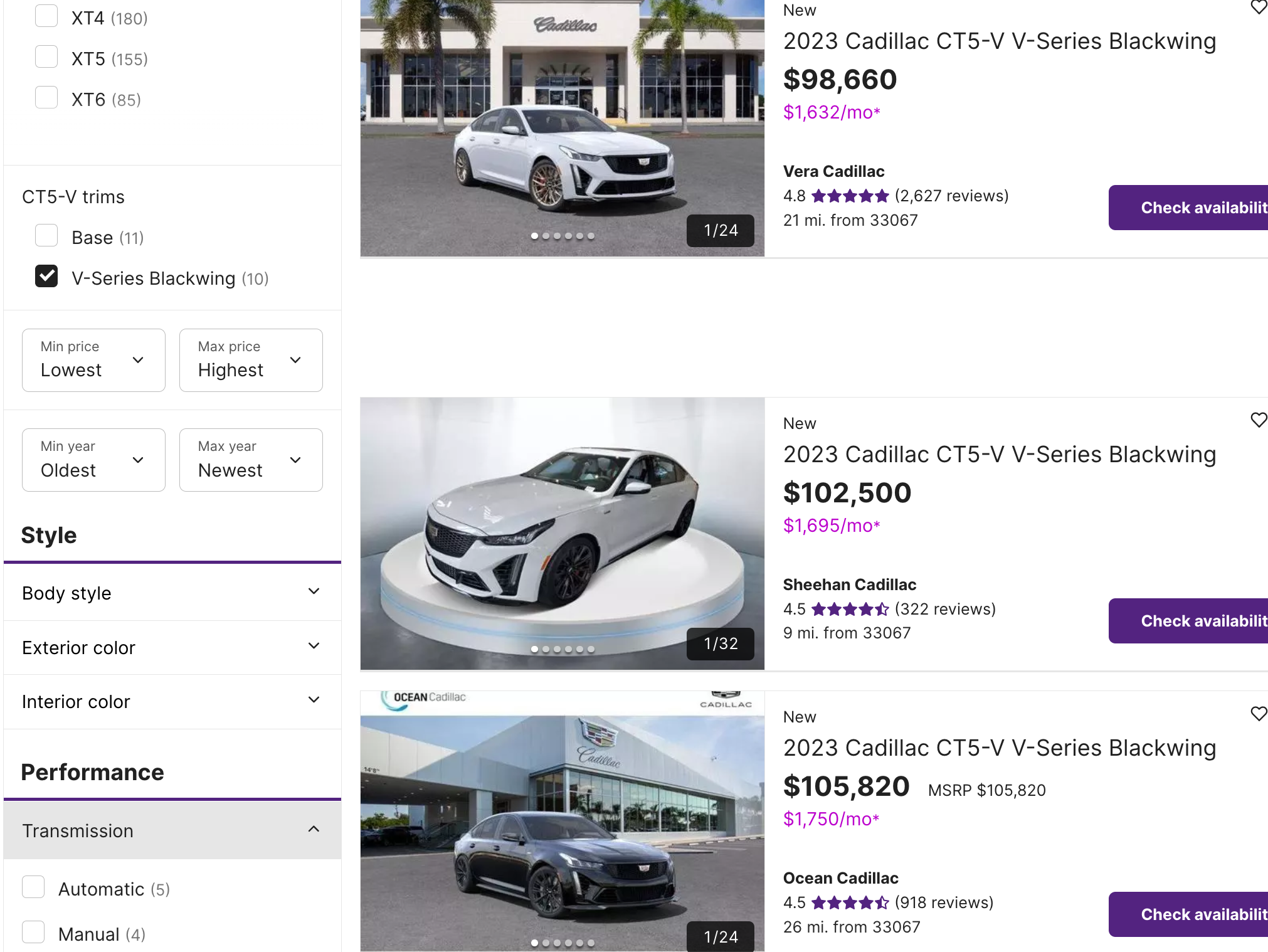
Task: Uncheck the V-Series Blackwing trim
Action: (x=46, y=277)
